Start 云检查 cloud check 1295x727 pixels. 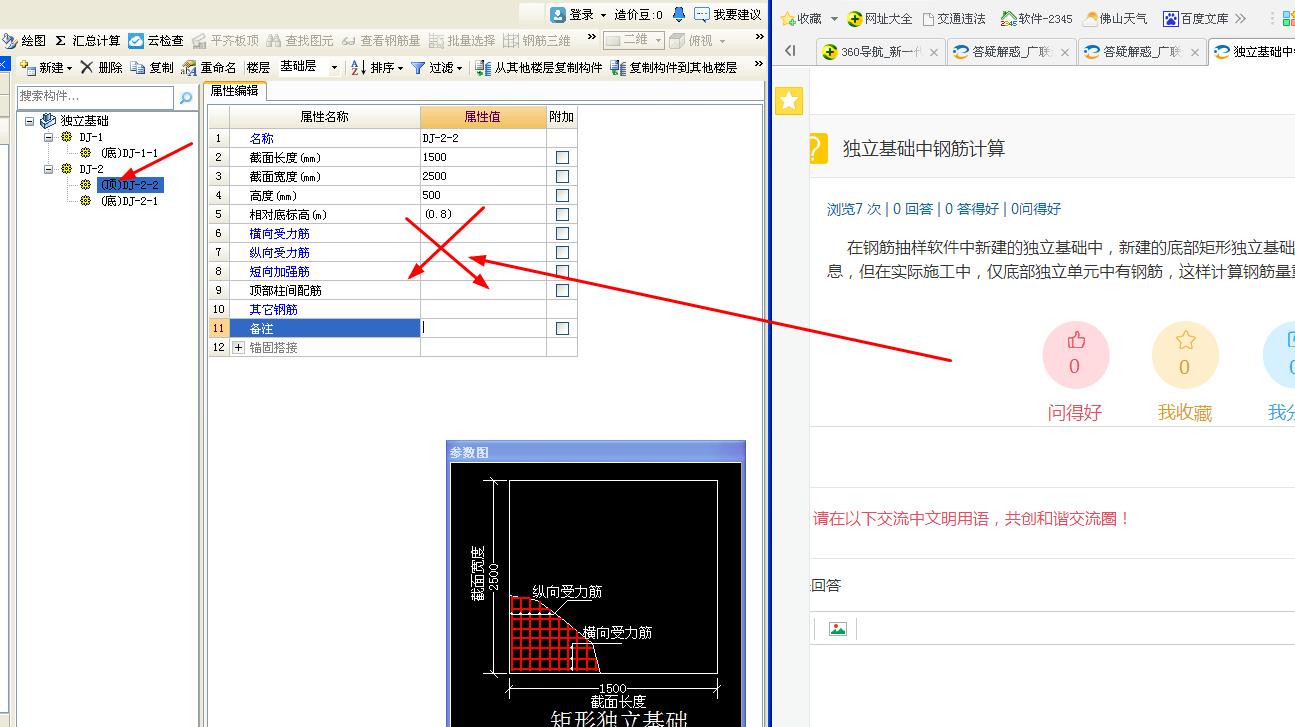156,40
